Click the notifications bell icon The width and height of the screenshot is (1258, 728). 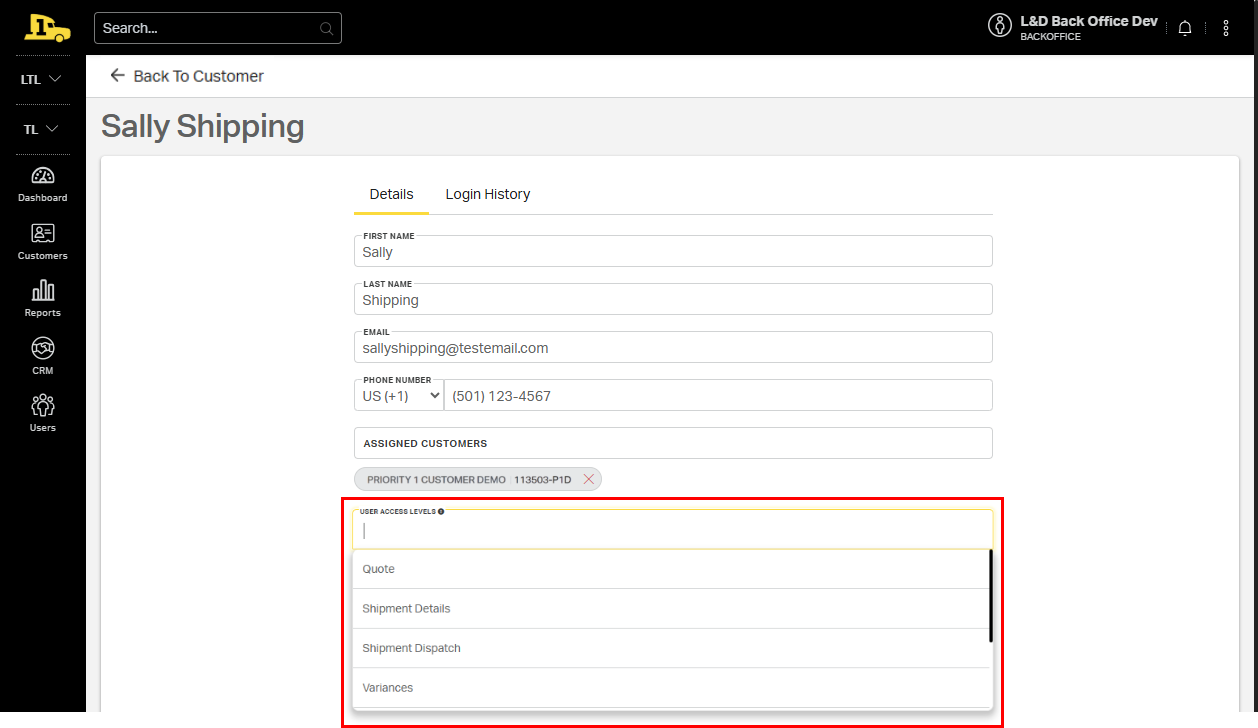(x=1185, y=28)
